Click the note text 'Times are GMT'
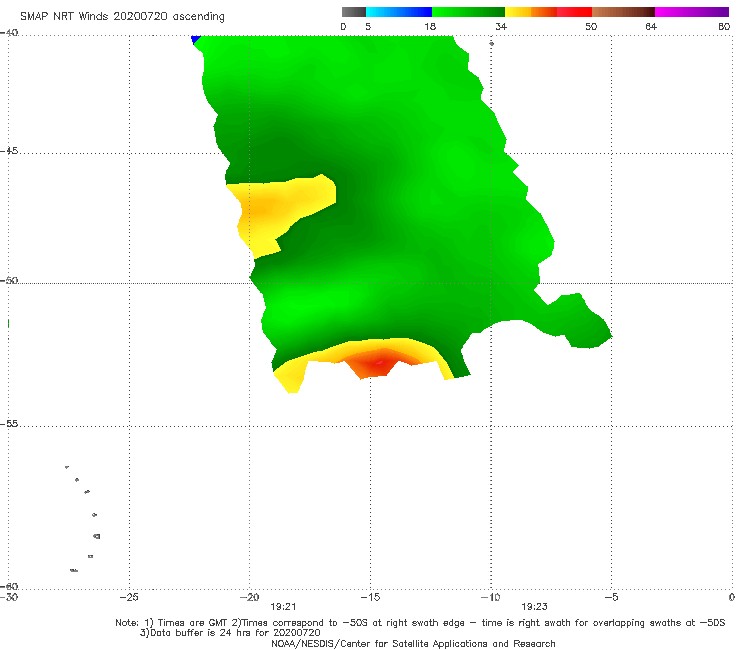The image size is (740, 650). [x=193, y=623]
